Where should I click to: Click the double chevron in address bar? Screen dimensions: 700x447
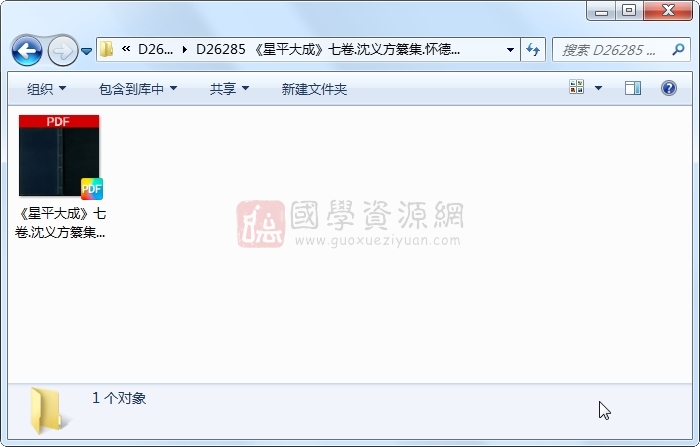[126, 49]
